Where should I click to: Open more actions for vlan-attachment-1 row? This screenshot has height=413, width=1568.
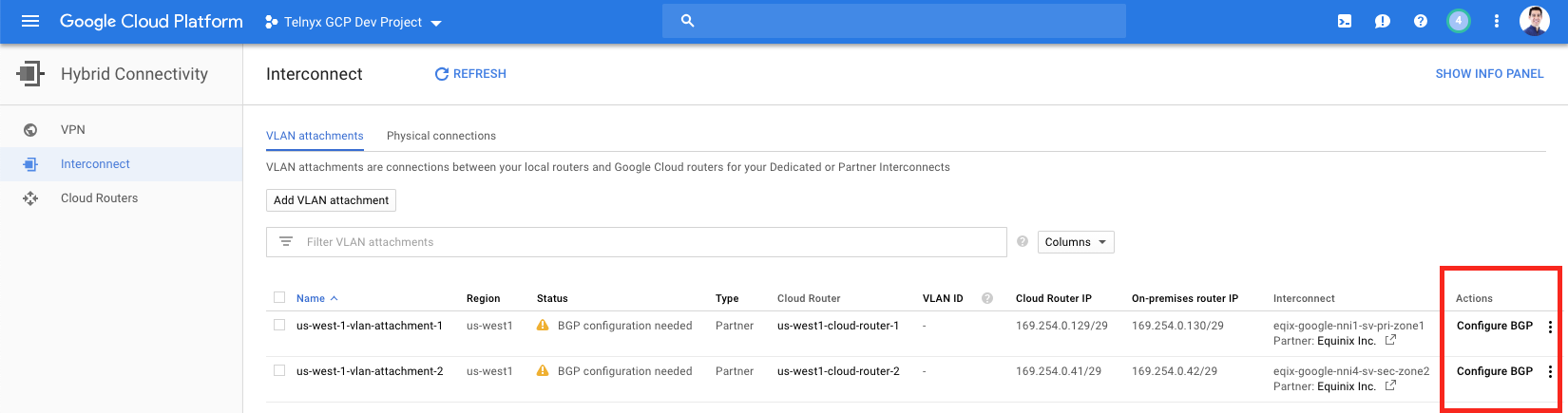pos(1550,327)
